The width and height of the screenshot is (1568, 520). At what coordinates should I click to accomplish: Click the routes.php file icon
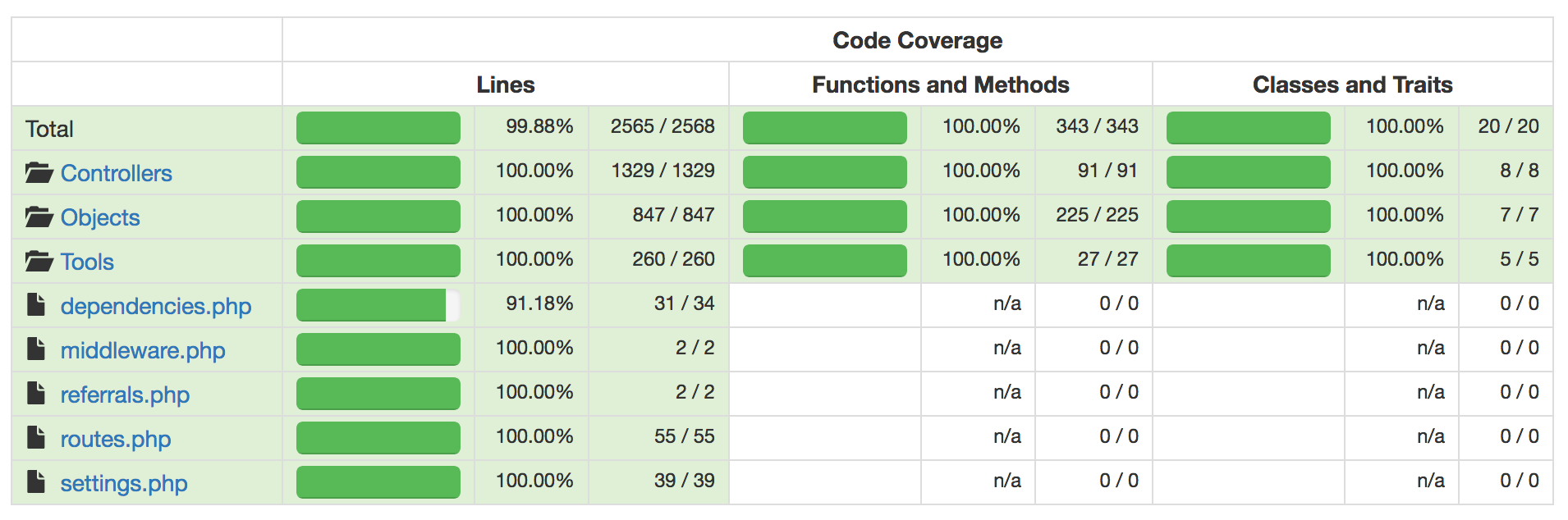click(36, 438)
